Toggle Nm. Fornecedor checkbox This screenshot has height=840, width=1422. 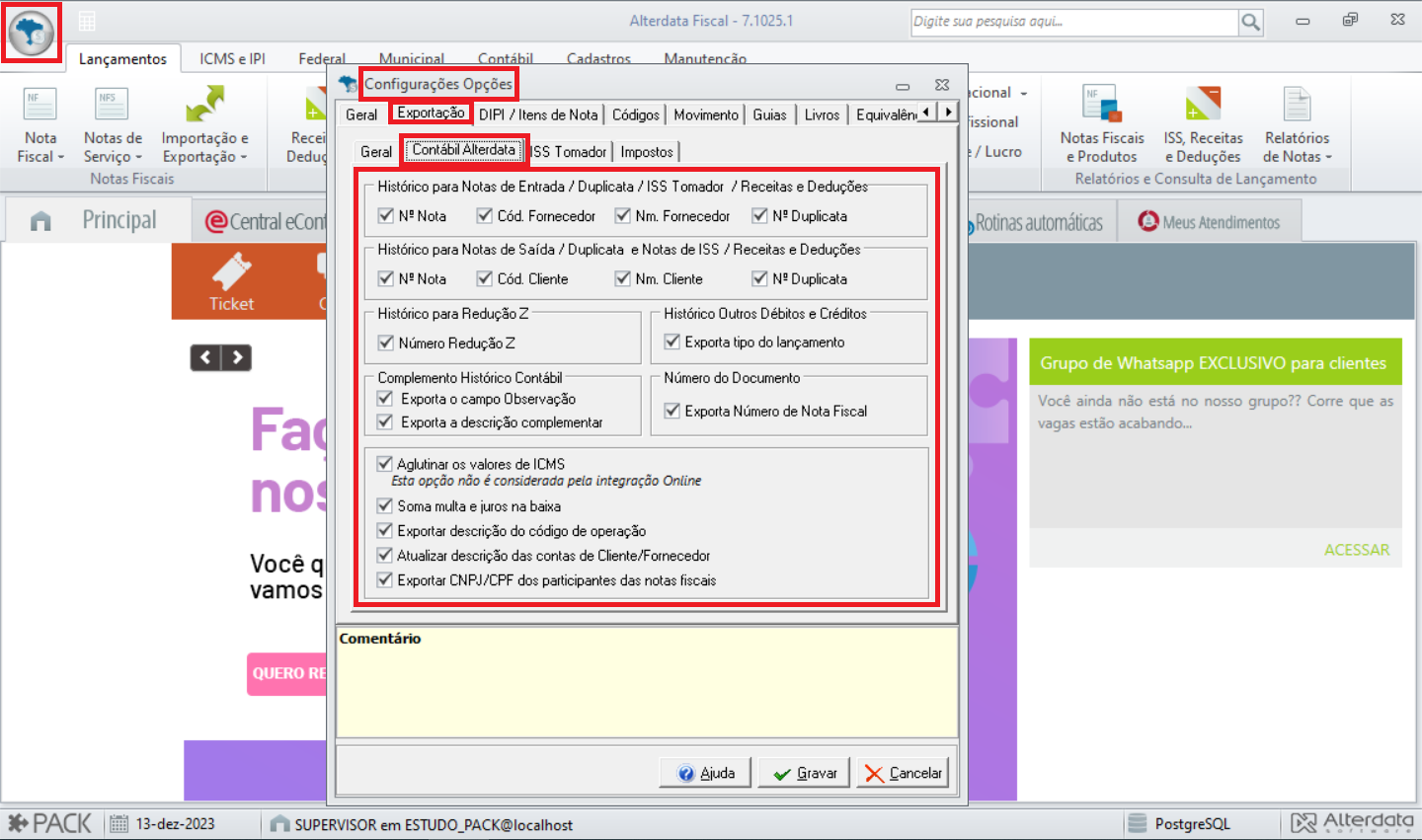click(622, 215)
